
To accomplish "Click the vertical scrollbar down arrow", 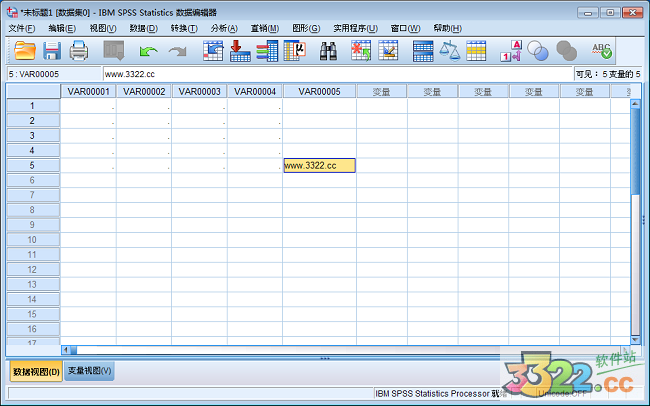I will point(635,339).
